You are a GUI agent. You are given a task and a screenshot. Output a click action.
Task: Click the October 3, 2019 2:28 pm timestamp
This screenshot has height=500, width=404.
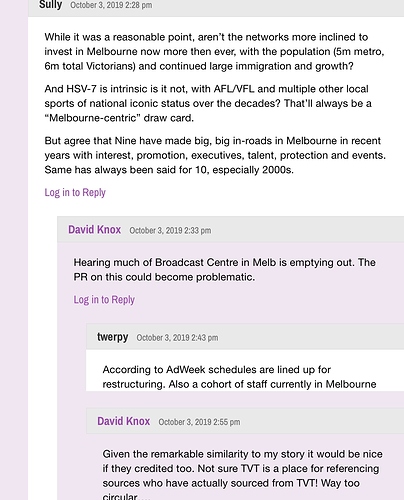pos(111,5)
